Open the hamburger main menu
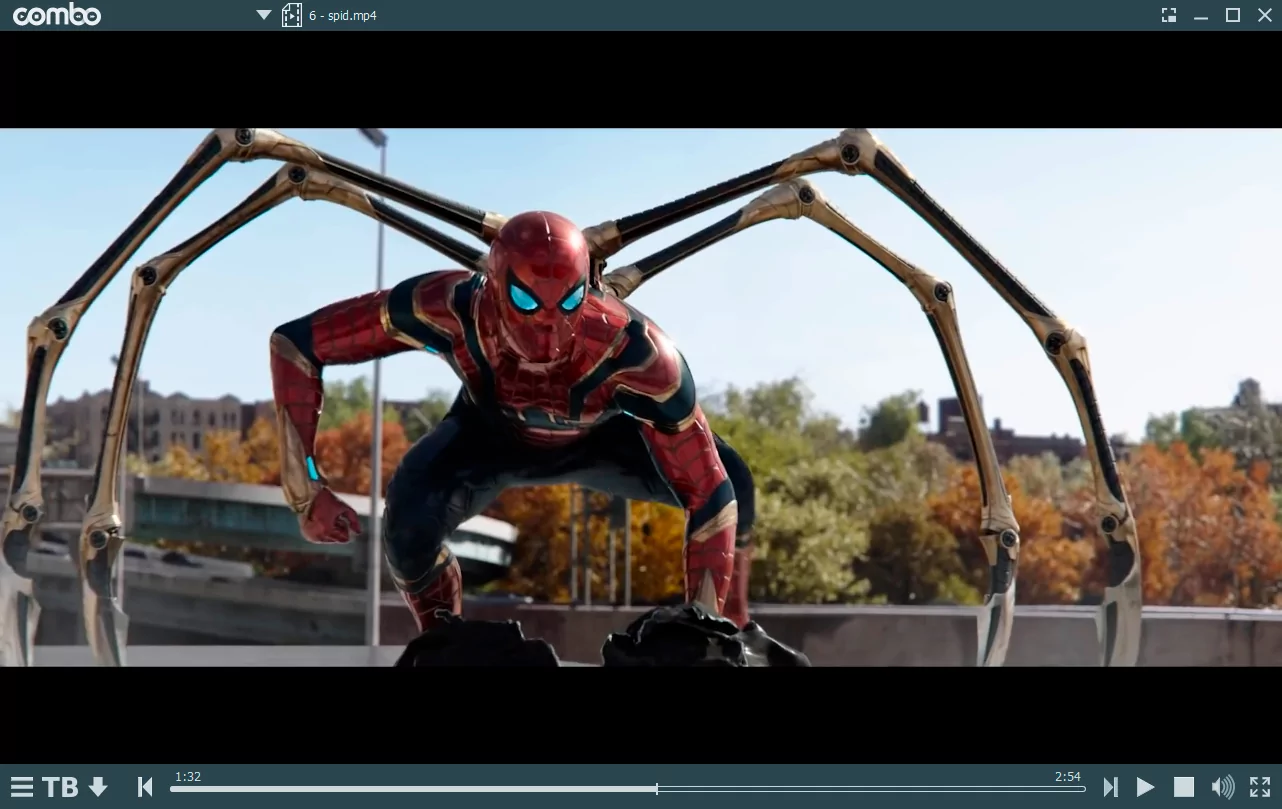 (x=22, y=787)
